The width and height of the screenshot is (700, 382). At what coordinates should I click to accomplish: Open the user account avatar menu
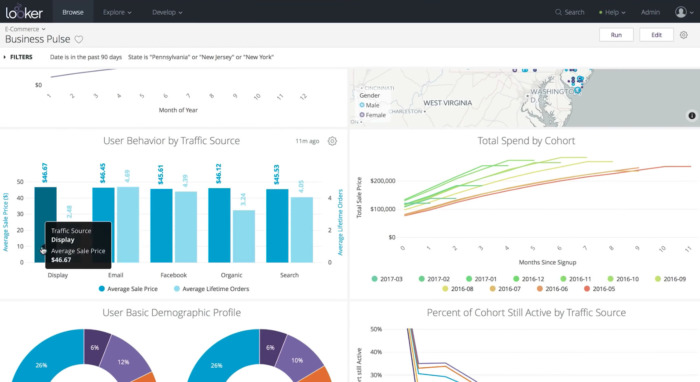[x=684, y=12]
